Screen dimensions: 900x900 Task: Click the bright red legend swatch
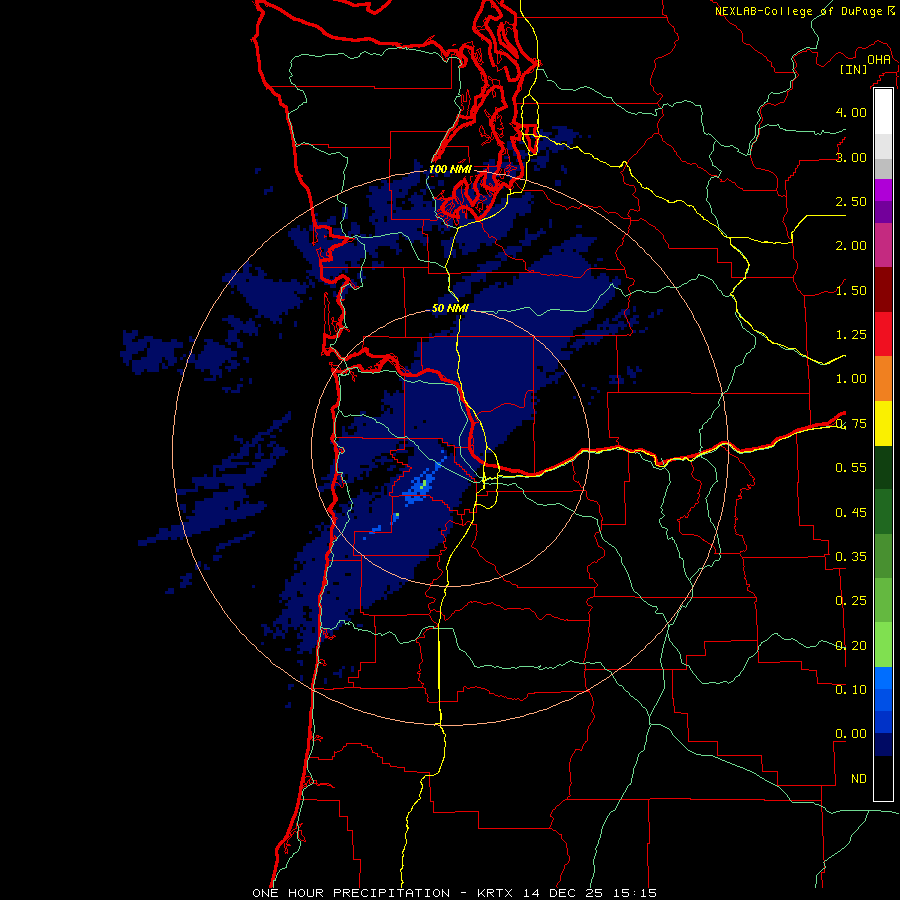pos(883,334)
